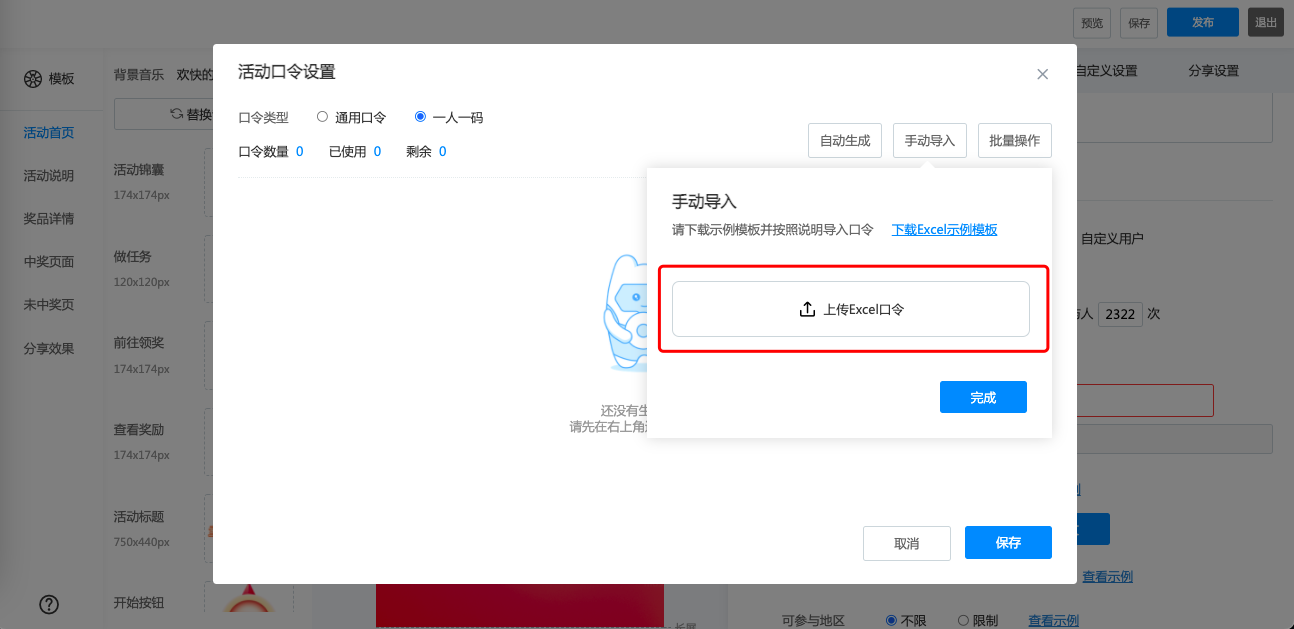This screenshot has height=629, width=1294.
Task: Choose 限制 for 可参与地区
Action: pyautogui.click(x=963, y=620)
